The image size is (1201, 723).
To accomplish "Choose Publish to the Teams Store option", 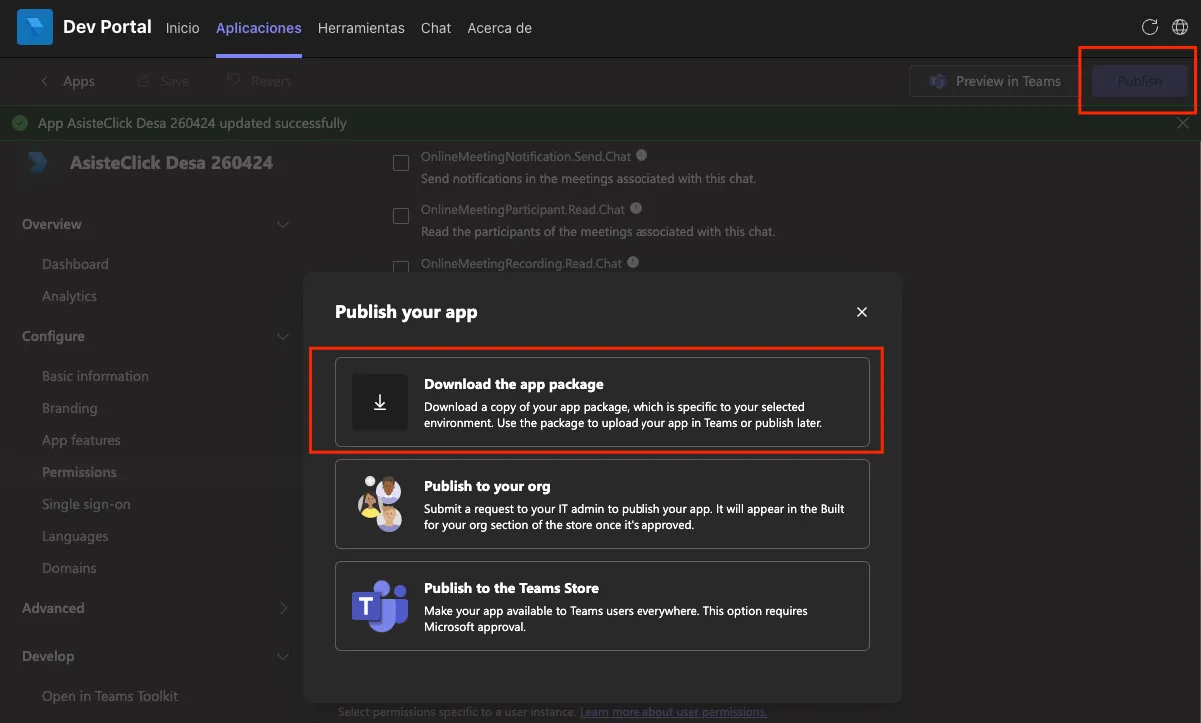I will pyautogui.click(x=602, y=606).
